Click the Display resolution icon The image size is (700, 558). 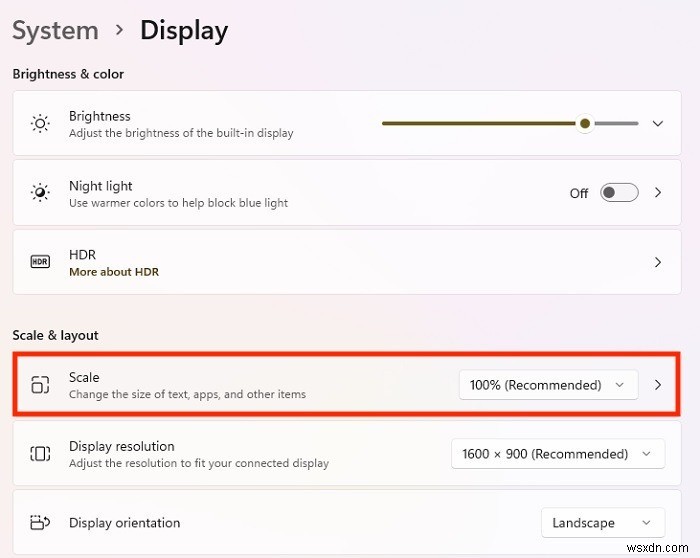tap(40, 454)
